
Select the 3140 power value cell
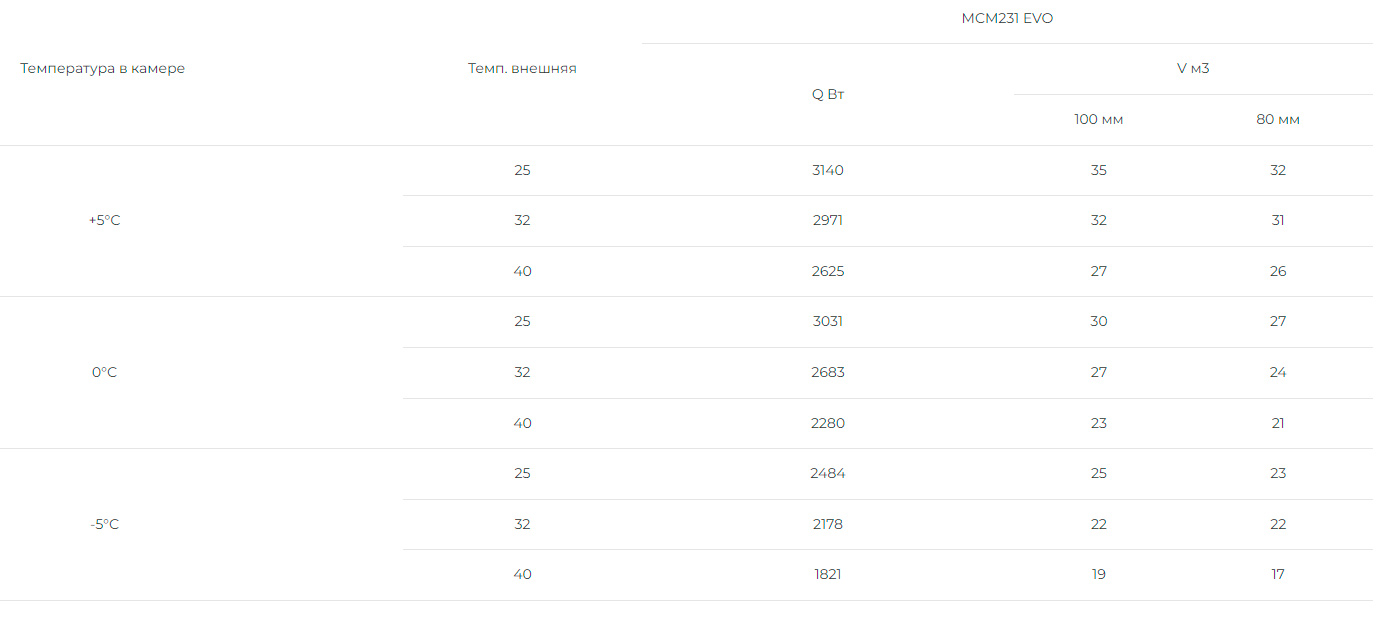828,171
